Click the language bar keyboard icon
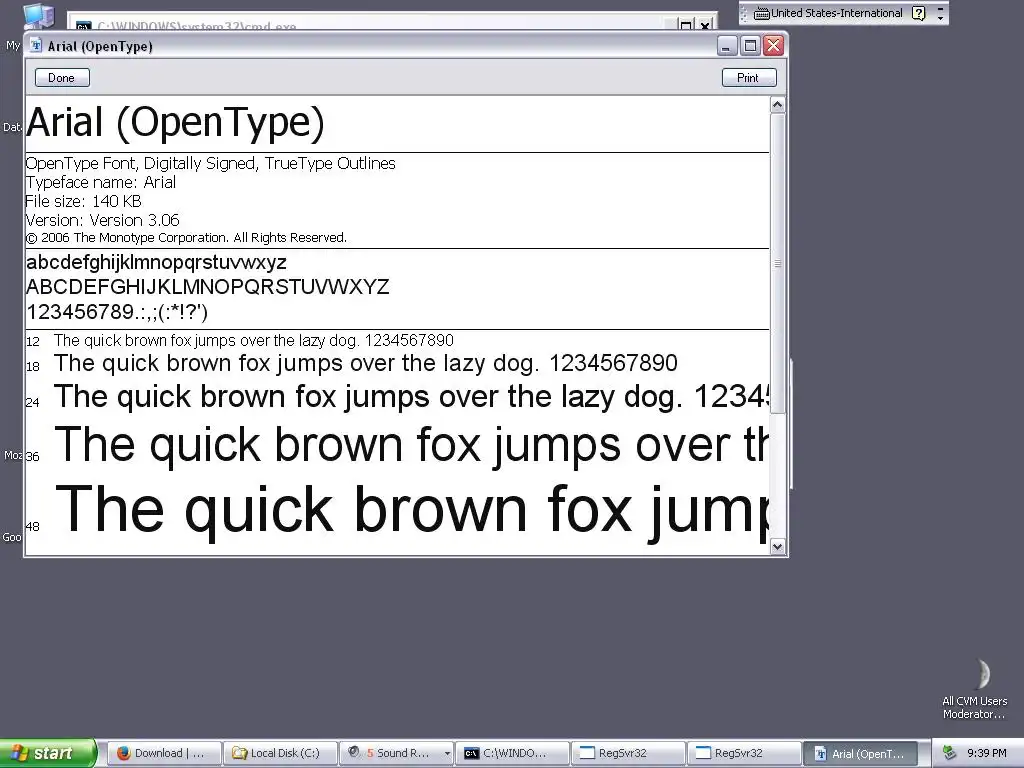 coord(761,13)
